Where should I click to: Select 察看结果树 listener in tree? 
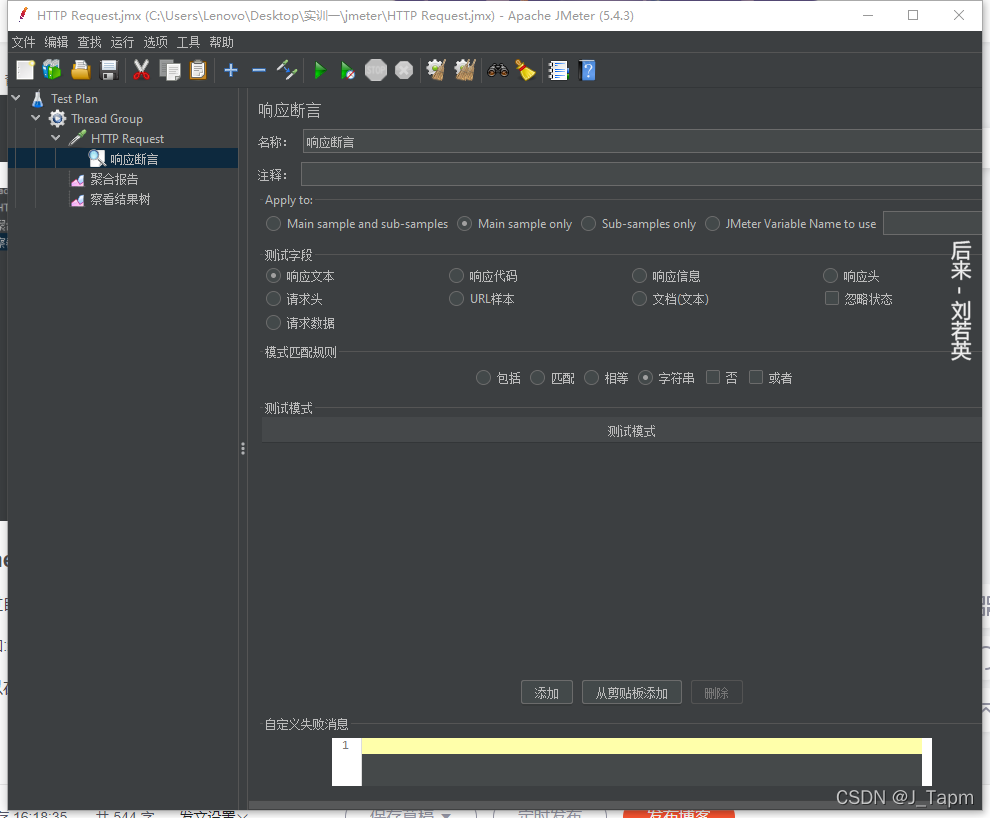pyautogui.click(x=119, y=199)
